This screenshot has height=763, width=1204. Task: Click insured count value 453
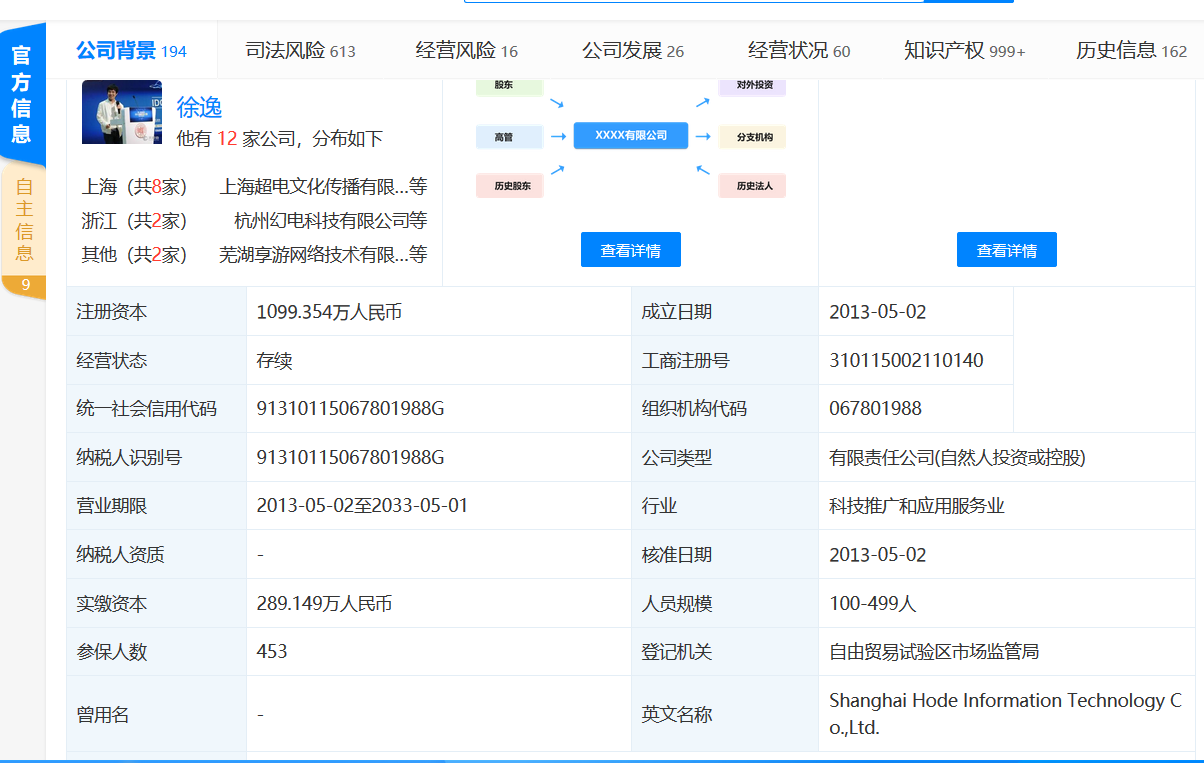pos(272,652)
